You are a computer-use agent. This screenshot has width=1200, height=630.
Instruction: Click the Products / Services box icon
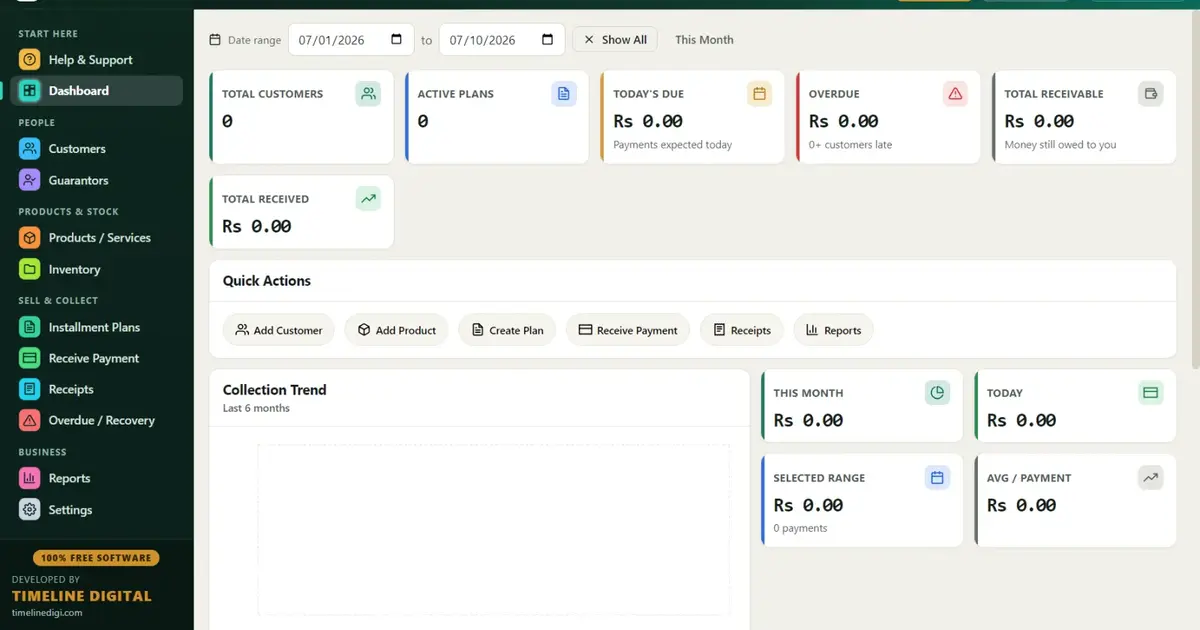coord(30,238)
